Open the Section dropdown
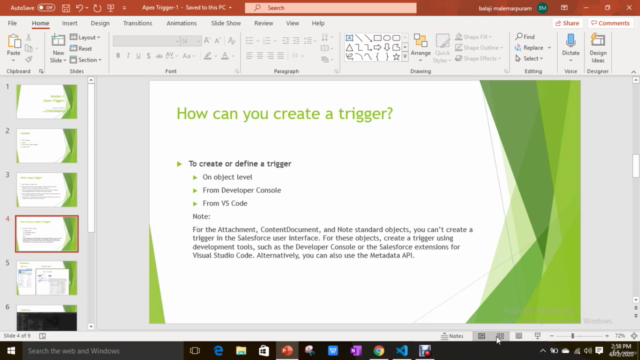 click(x=85, y=60)
